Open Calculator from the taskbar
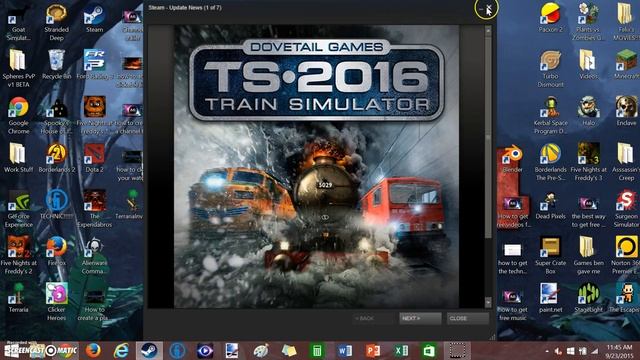This screenshot has height=360, width=640. coord(317,351)
